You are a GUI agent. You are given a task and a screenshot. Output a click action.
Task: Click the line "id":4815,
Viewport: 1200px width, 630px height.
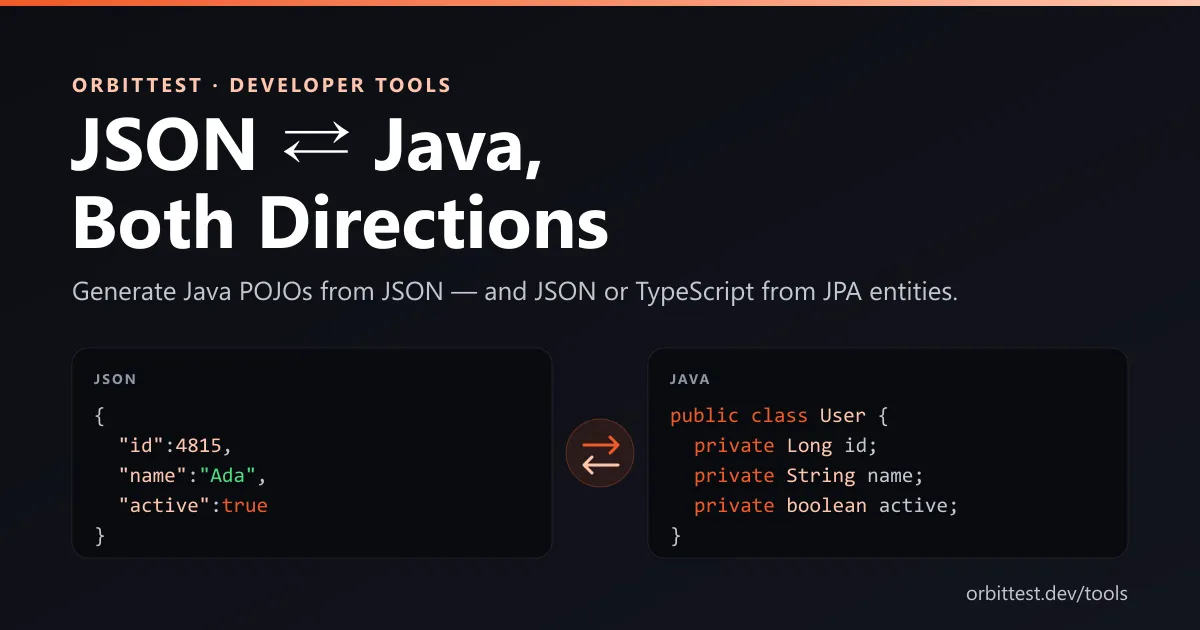175,445
